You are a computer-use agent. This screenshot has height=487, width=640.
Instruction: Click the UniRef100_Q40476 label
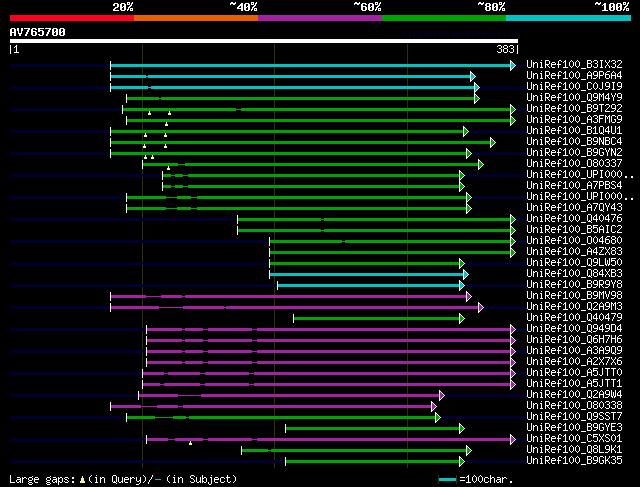click(x=574, y=219)
